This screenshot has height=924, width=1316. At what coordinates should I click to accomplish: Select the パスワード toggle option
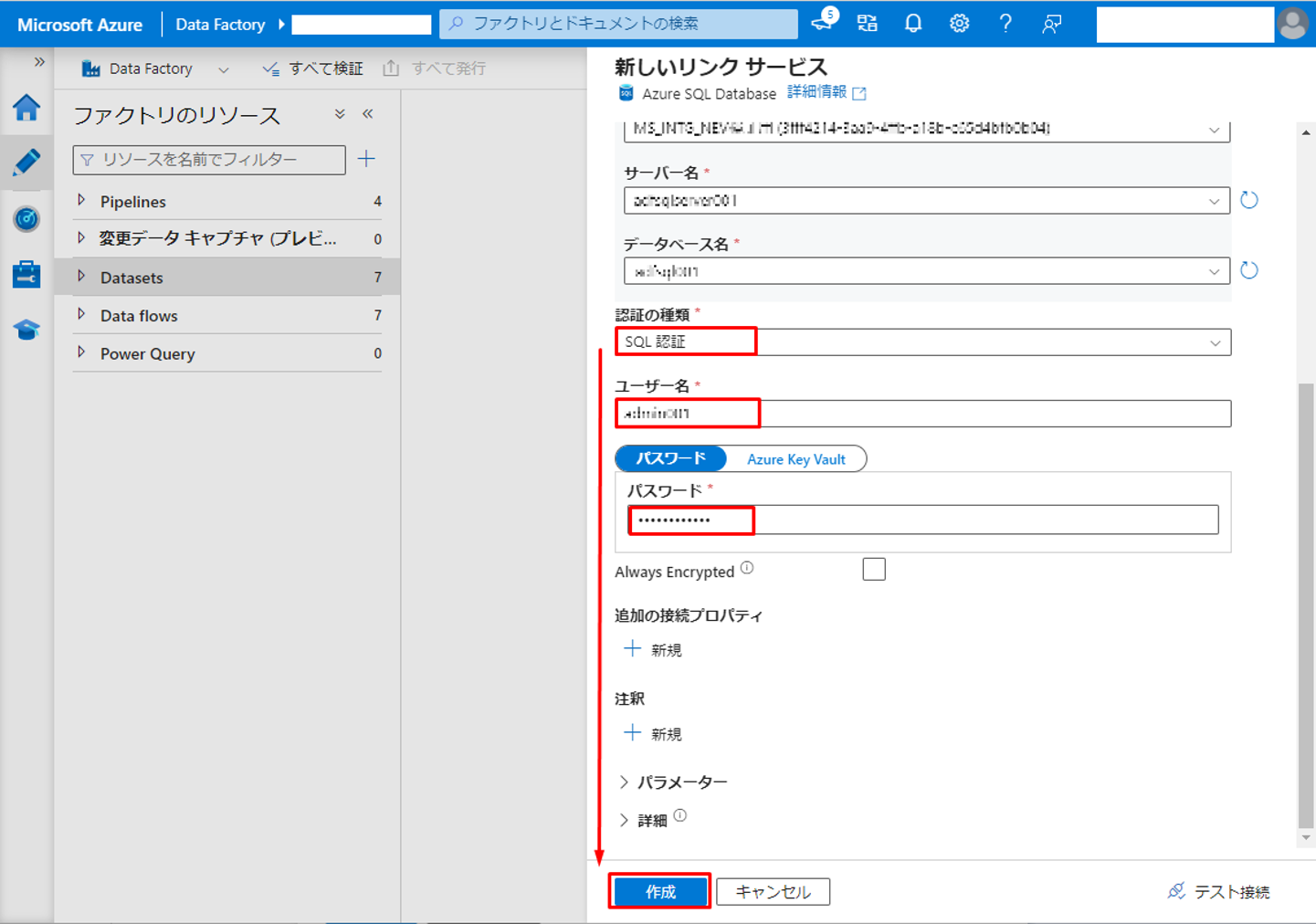(671, 459)
